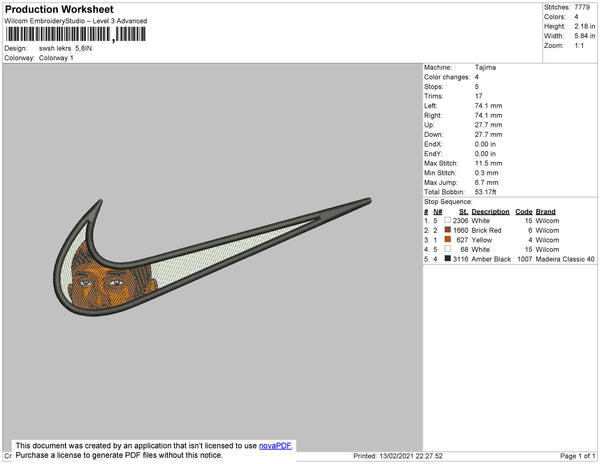
Task: Click the Max Jump value '6.7 mm'
Action: click(x=486, y=182)
